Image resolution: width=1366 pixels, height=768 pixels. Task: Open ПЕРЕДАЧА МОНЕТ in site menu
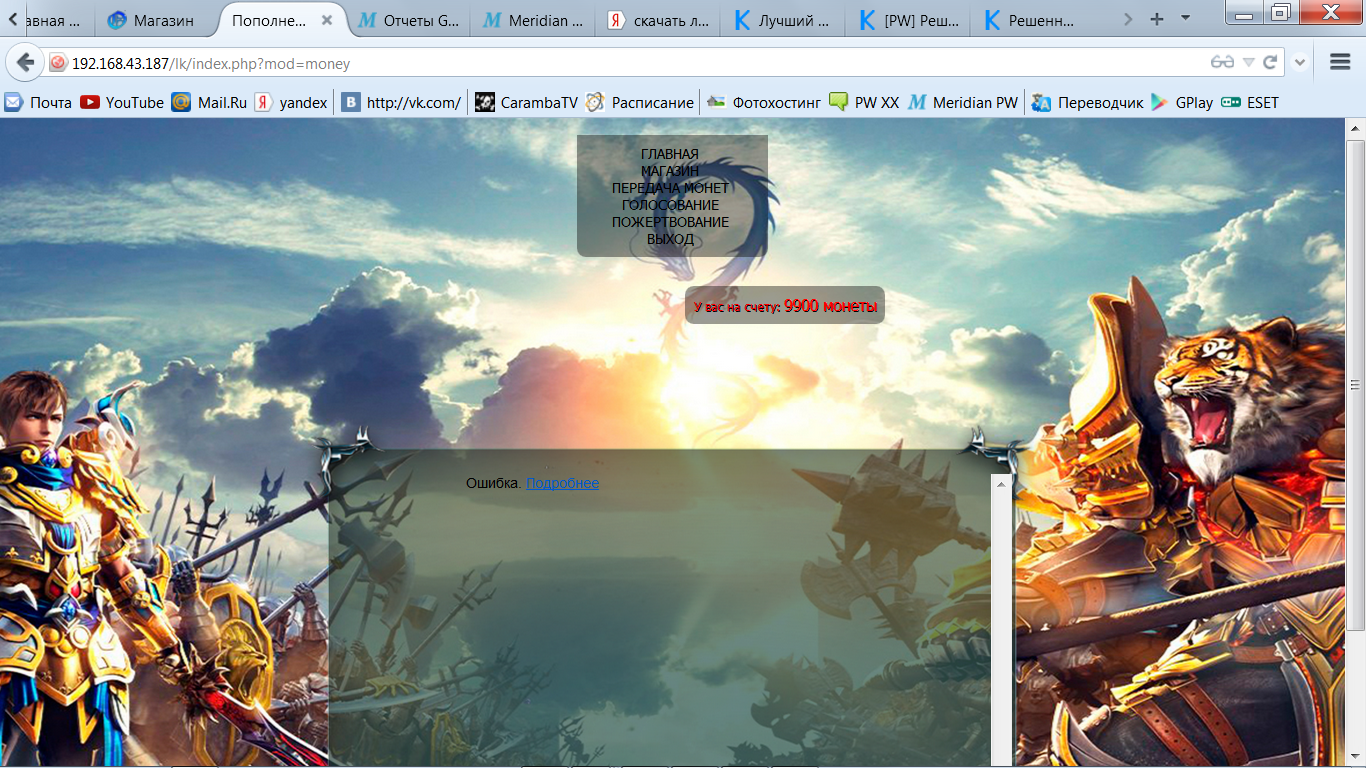[670, 188]
